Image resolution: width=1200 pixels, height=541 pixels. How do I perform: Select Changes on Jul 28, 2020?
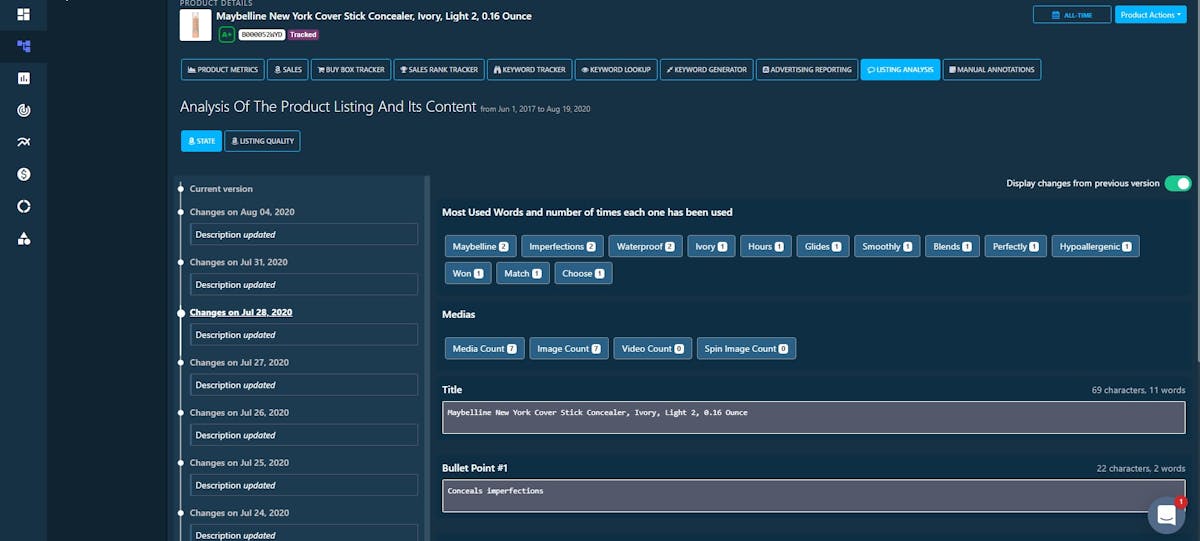pyautogui.click(x=241, y=312)
